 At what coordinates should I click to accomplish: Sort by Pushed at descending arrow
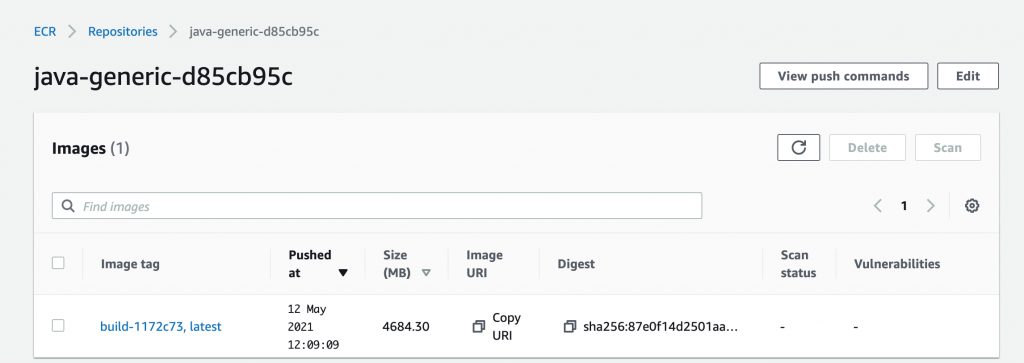click(343, 274)
